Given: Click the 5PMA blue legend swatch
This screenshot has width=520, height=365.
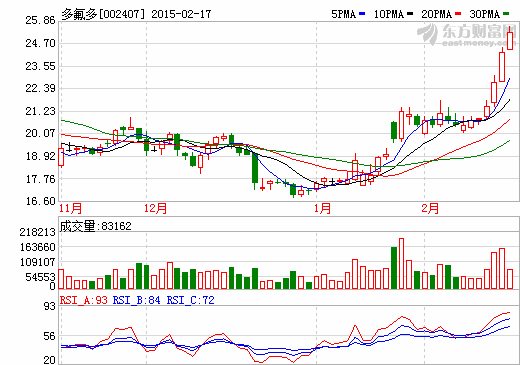Looking at the screenshot, I should click(x=362, y=14).
